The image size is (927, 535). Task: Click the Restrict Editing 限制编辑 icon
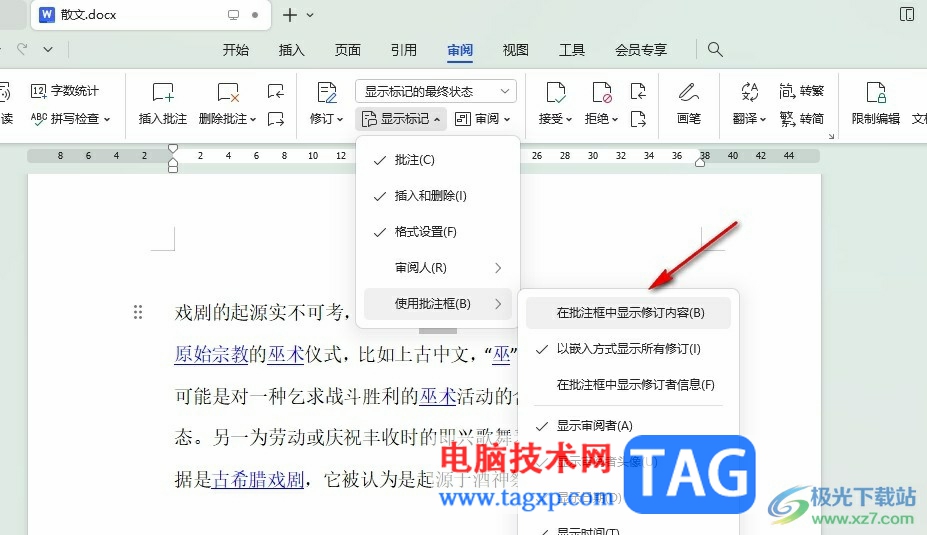876,93
